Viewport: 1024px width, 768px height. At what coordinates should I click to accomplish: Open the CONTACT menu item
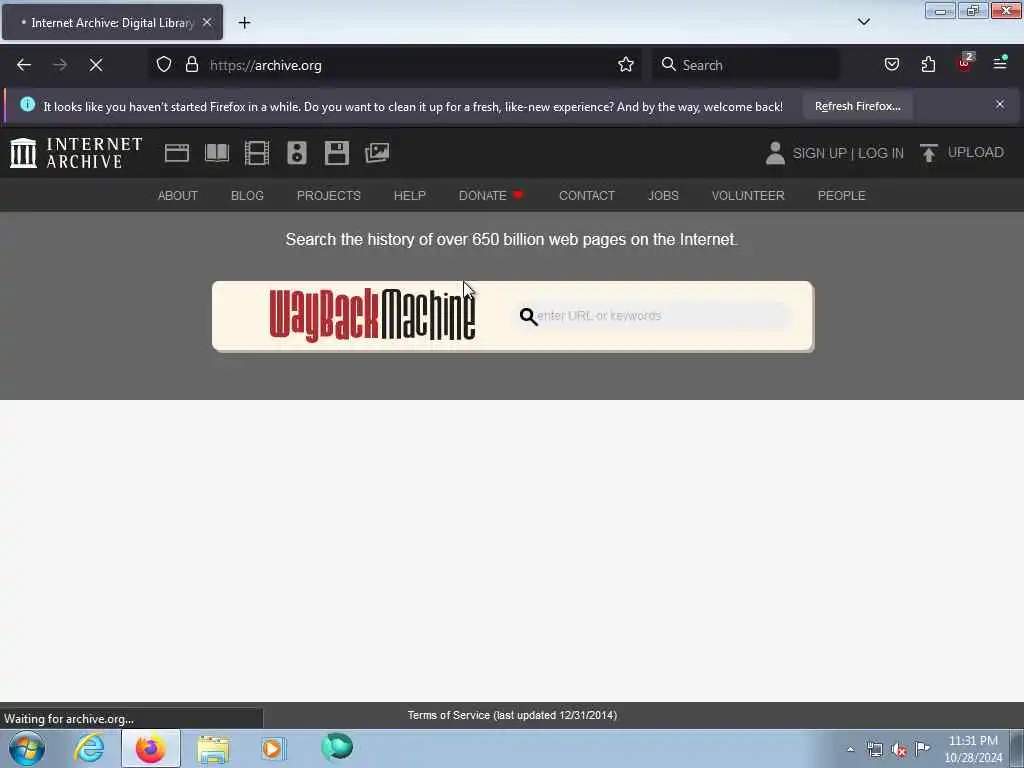click(586, 195)
